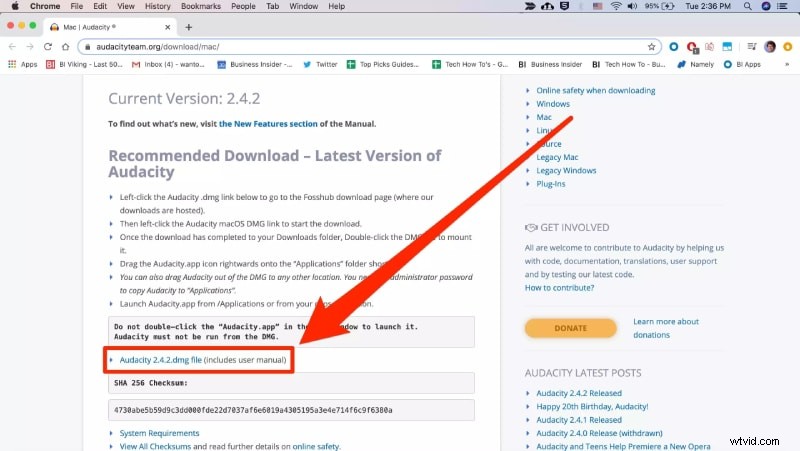Open the Apps bookmarks grid icon

tap(12, 64)
